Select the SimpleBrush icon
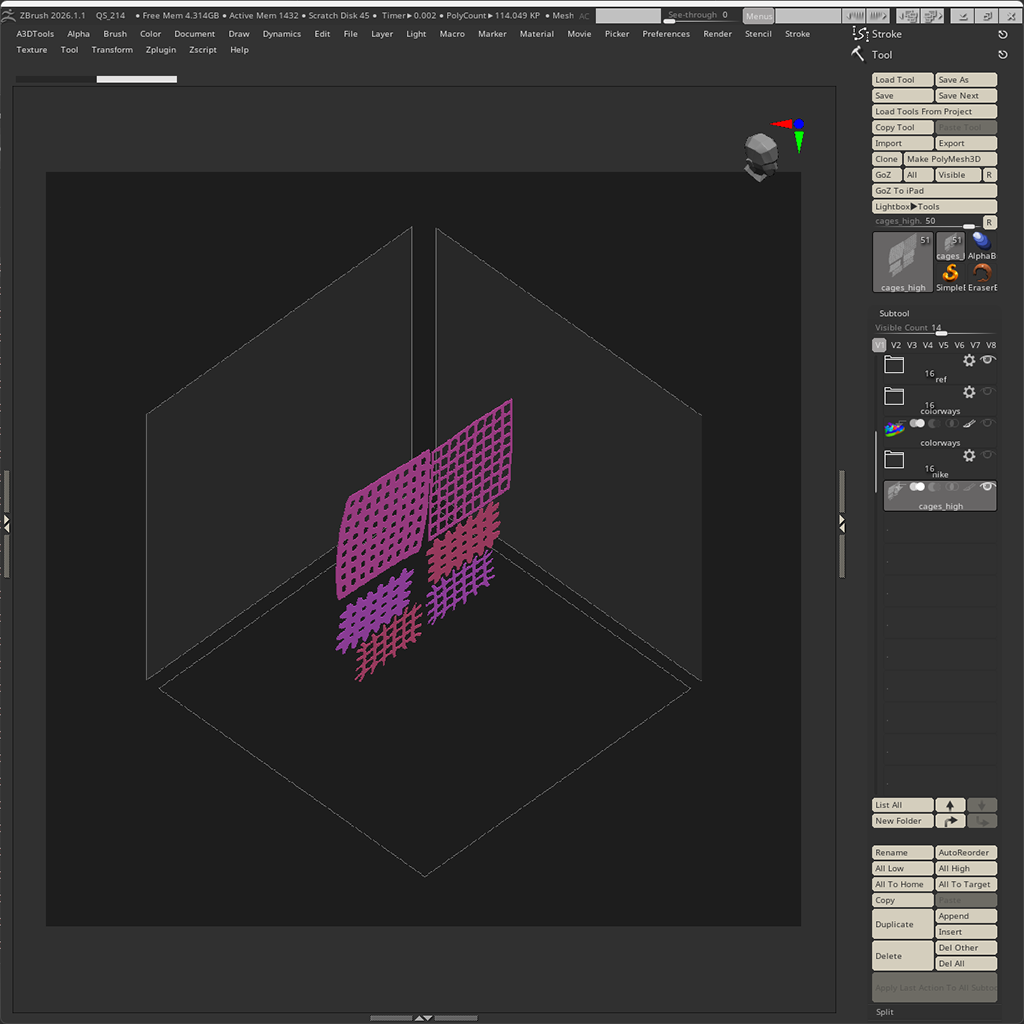1024x1024 pixels. pyautogui.click(x=949, y=273)
